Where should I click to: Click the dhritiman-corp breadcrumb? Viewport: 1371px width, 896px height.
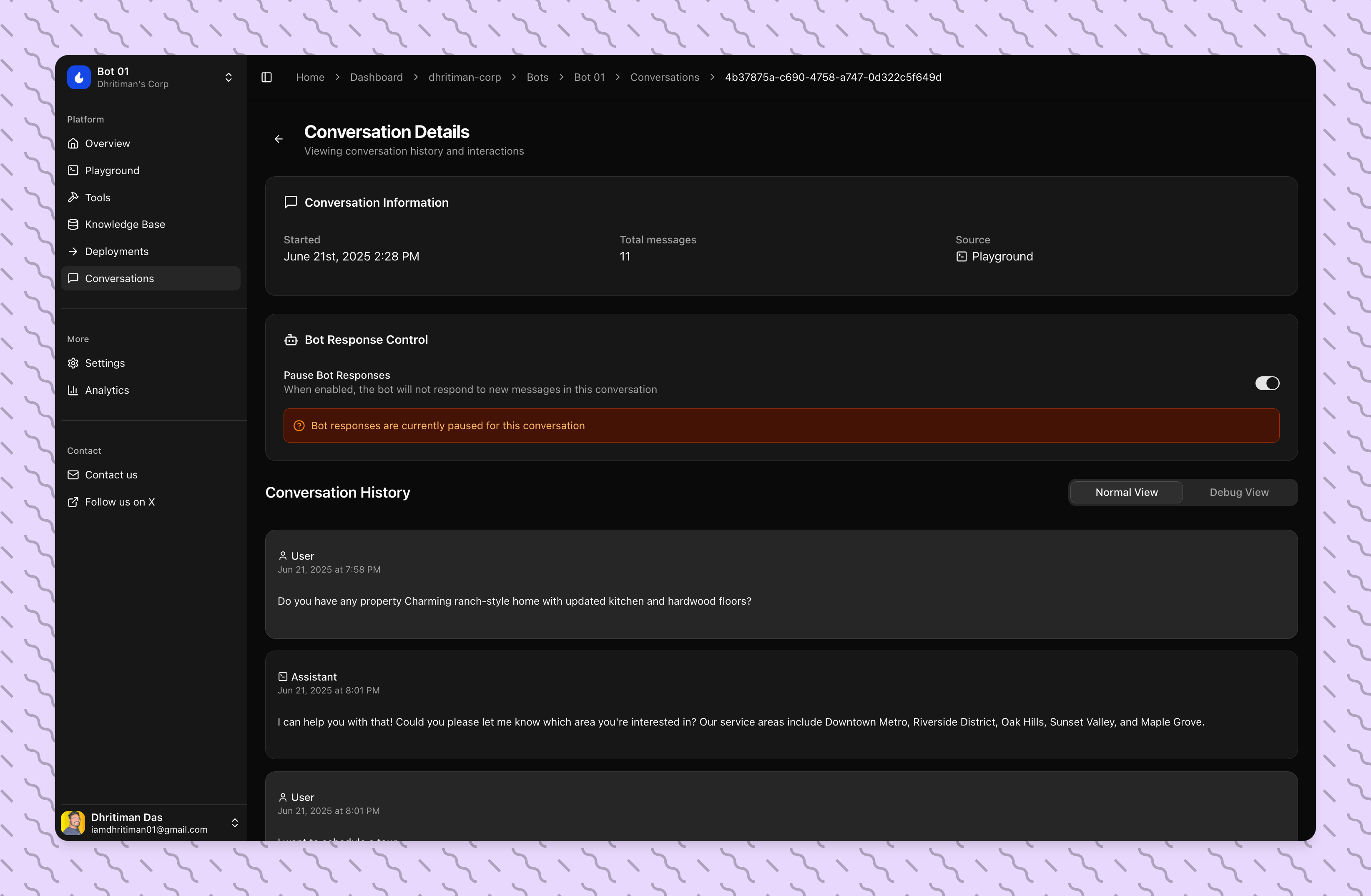point(464,77)
